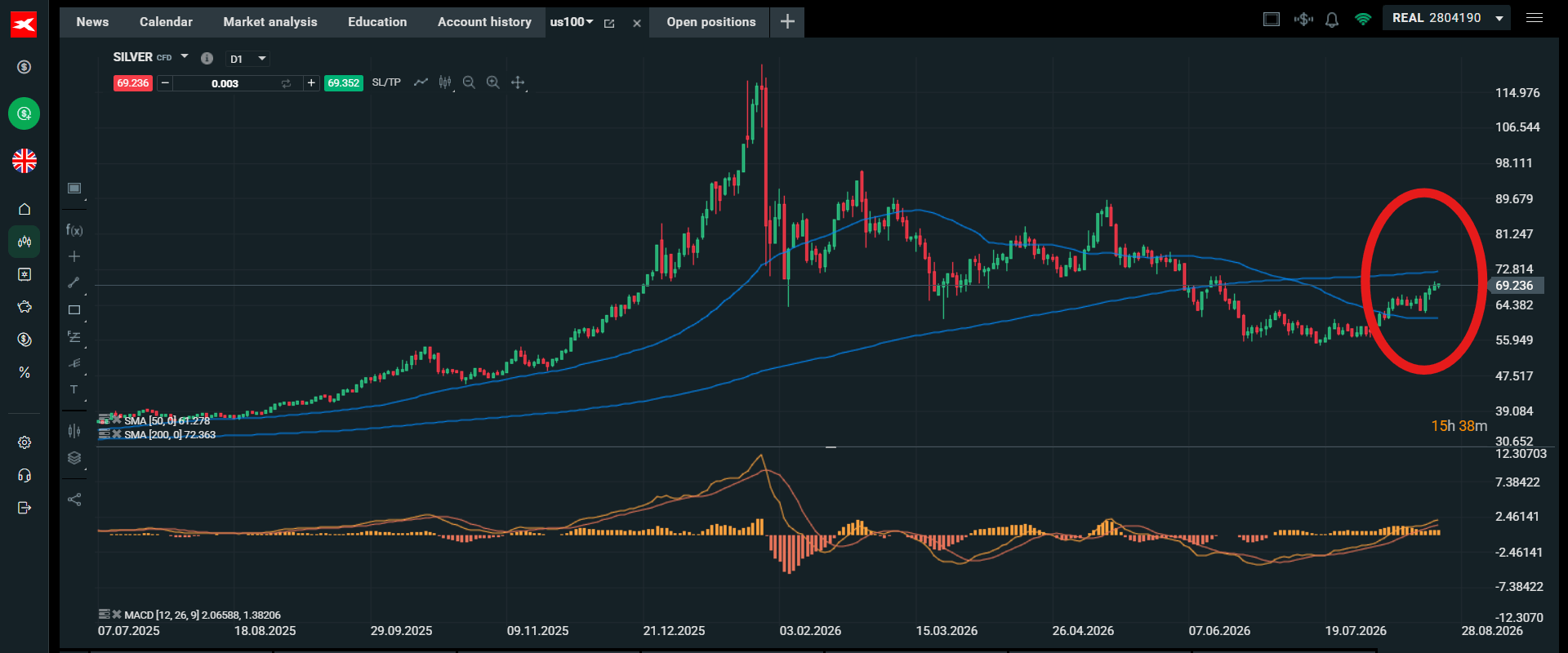The image size is (1568, 653).
Task: Toggle fullscreen layout icon in top bar
Action: [x=1272, y=19]
